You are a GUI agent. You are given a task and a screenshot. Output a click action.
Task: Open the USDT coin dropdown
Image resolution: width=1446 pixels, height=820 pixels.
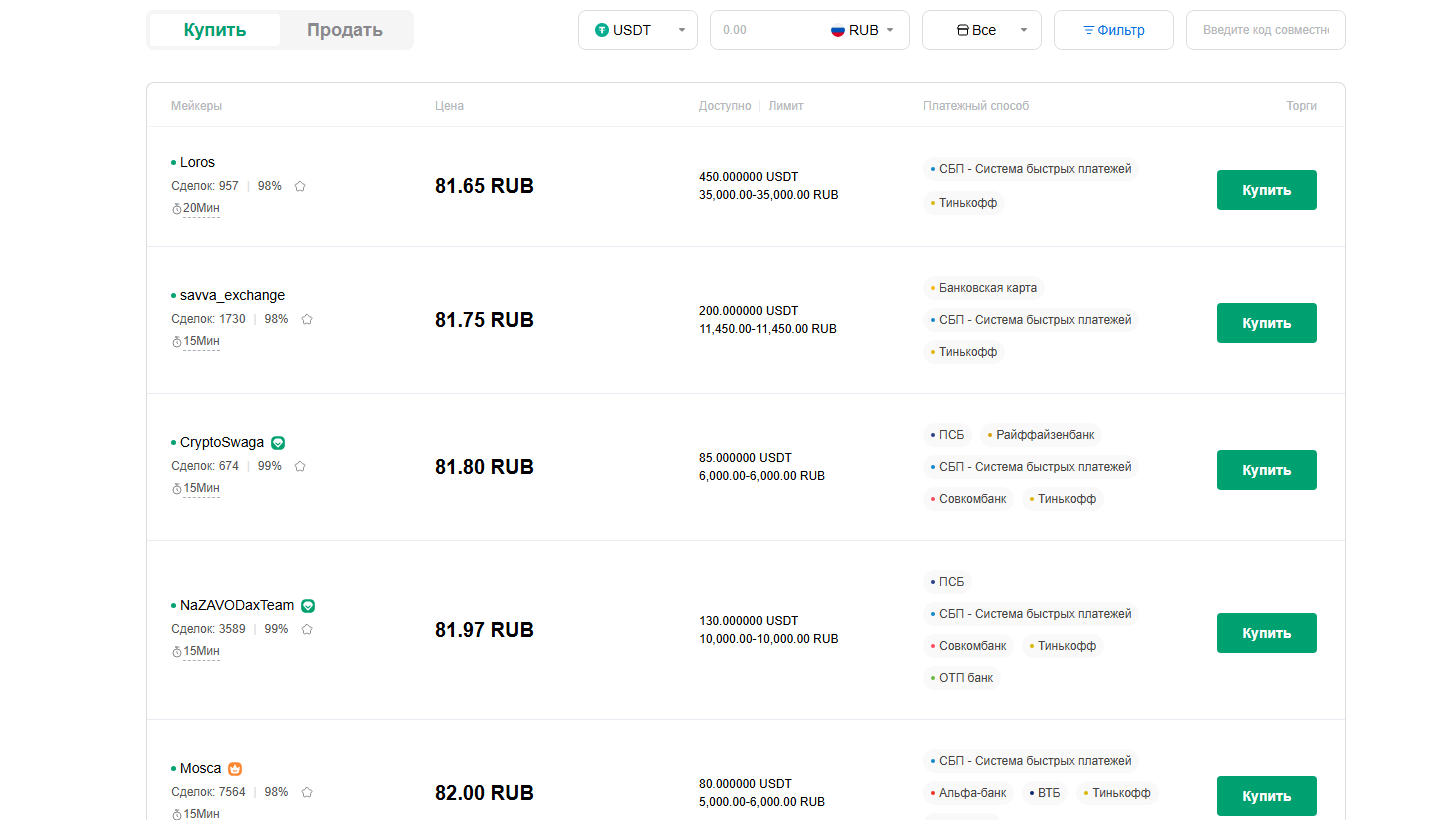[x=638, y=30]
